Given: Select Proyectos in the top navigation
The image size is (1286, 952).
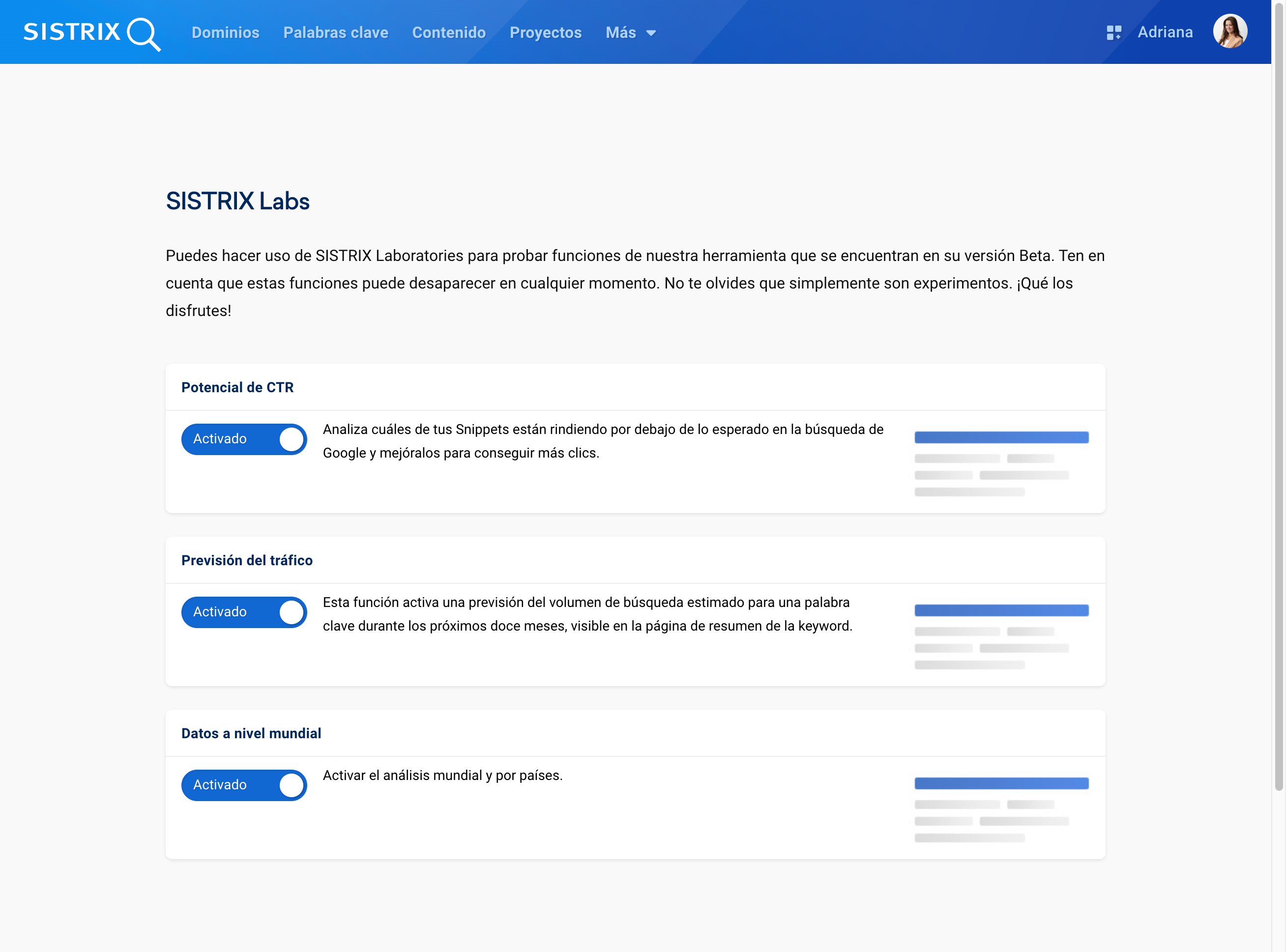Looking at the screenshot, I should pos(545,33).
